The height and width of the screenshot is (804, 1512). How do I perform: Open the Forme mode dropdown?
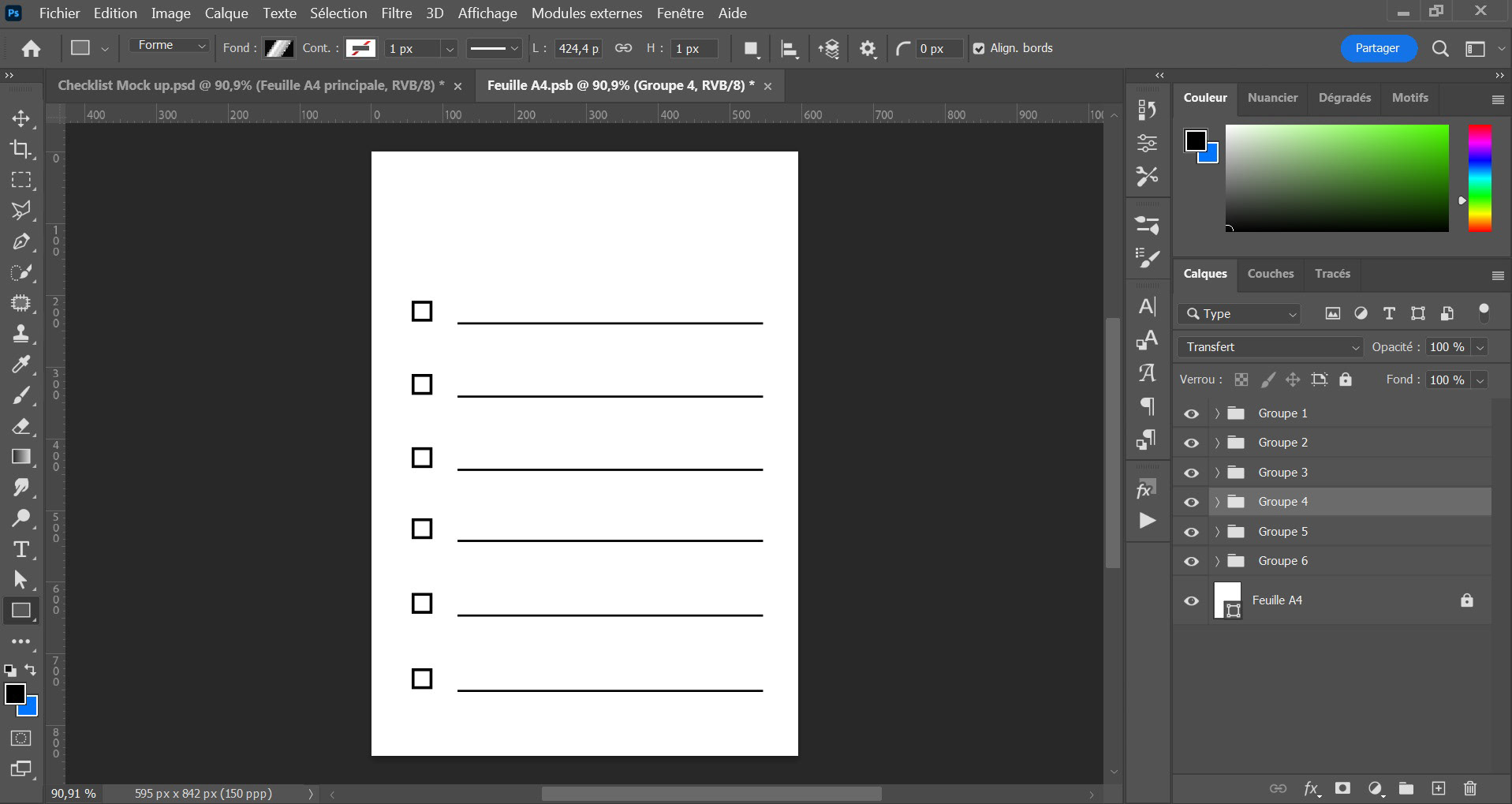[x=170, y=46]
